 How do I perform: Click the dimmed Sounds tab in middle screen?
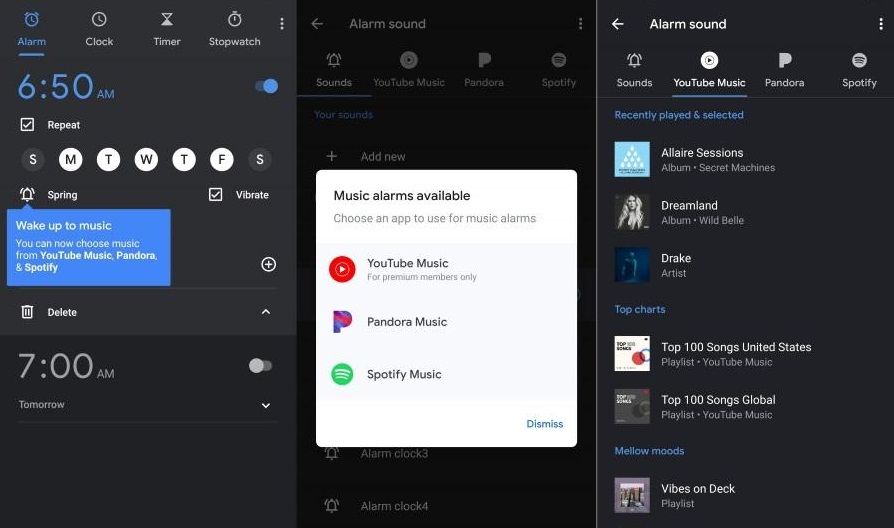pos(334,71)
